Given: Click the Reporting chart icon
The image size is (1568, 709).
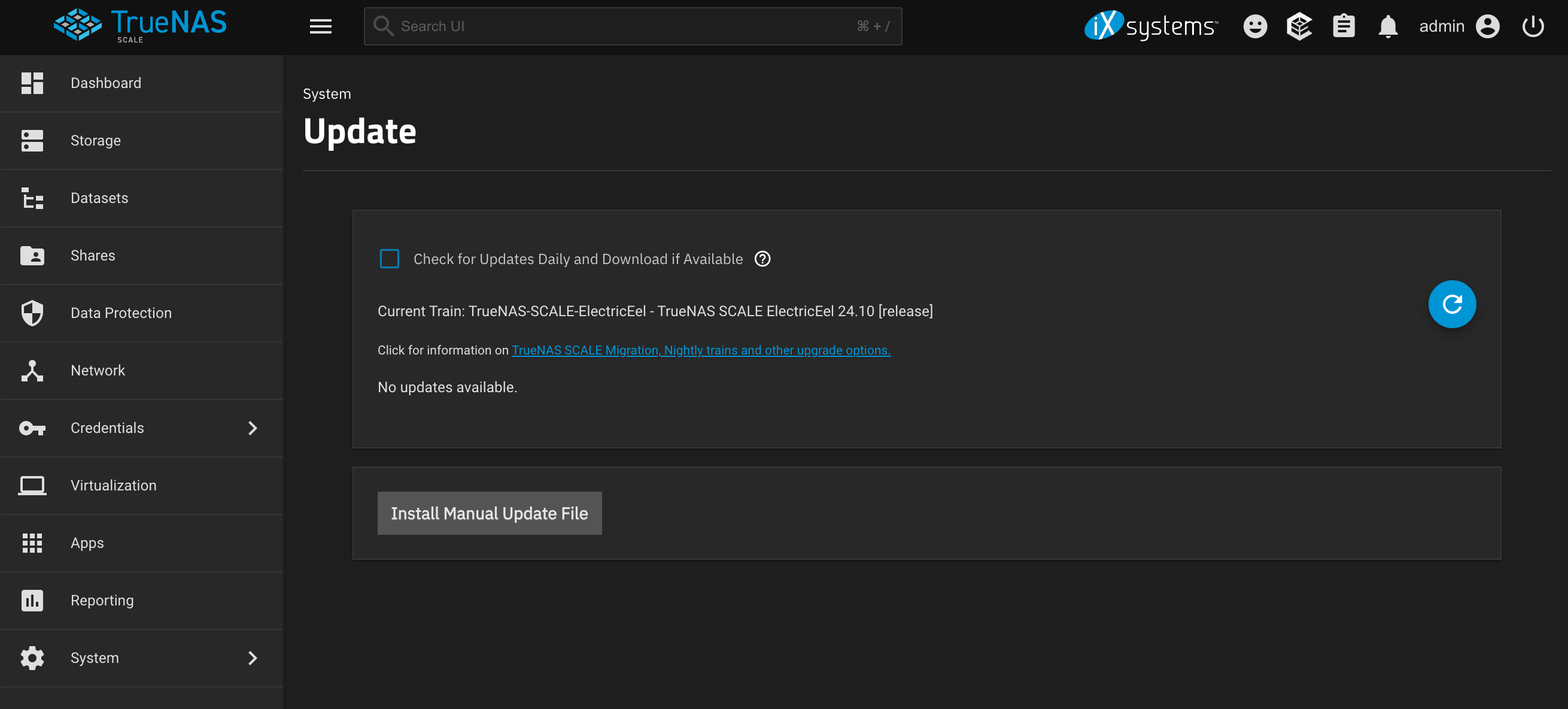Looking at the screenshot, I should [32, 601].
